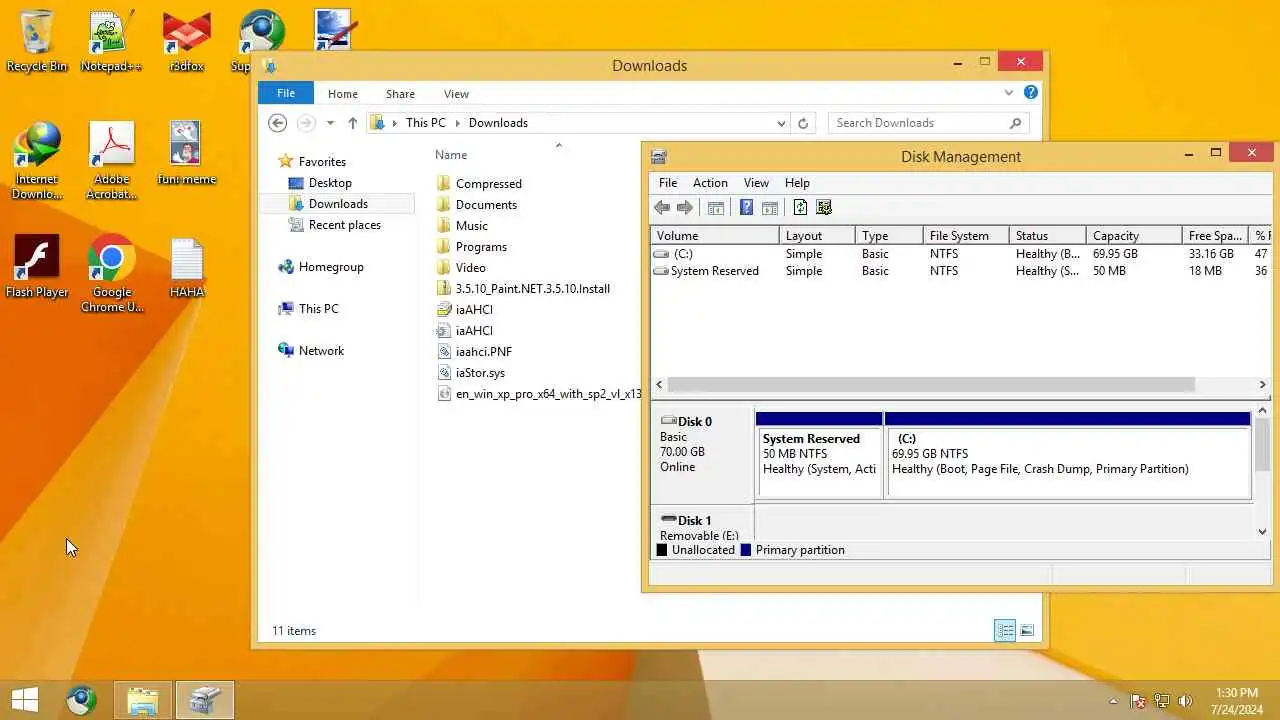Image resolution: width=1280 pixels, height=720 pixels.
Task: Select Notepad++ desktop icon
Action: pos(111,42)
